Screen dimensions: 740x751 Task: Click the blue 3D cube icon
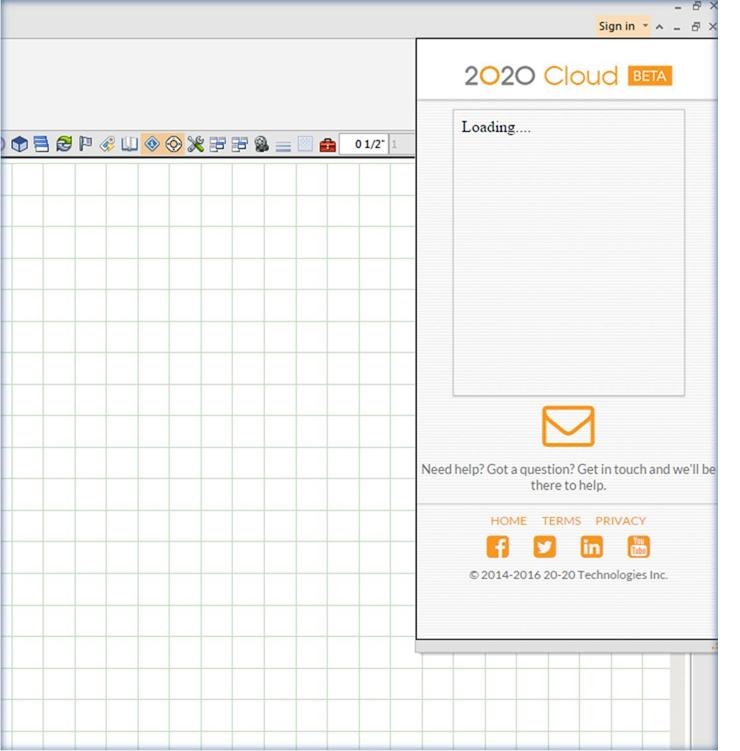coord(20,144)
